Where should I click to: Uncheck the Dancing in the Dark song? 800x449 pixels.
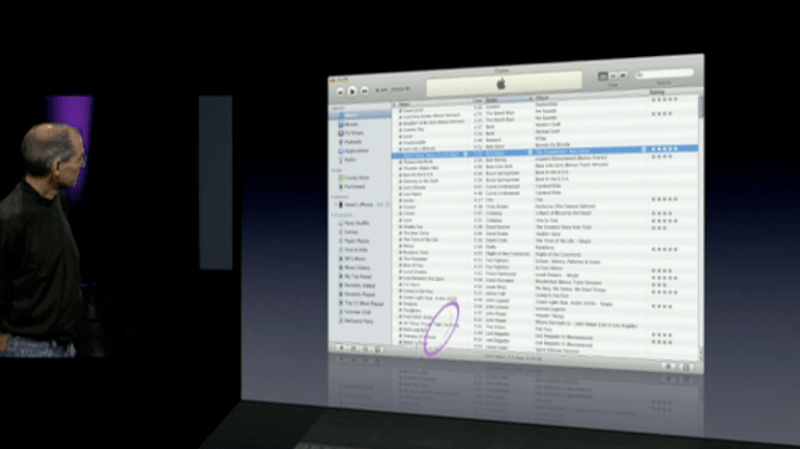click(398, 183)
